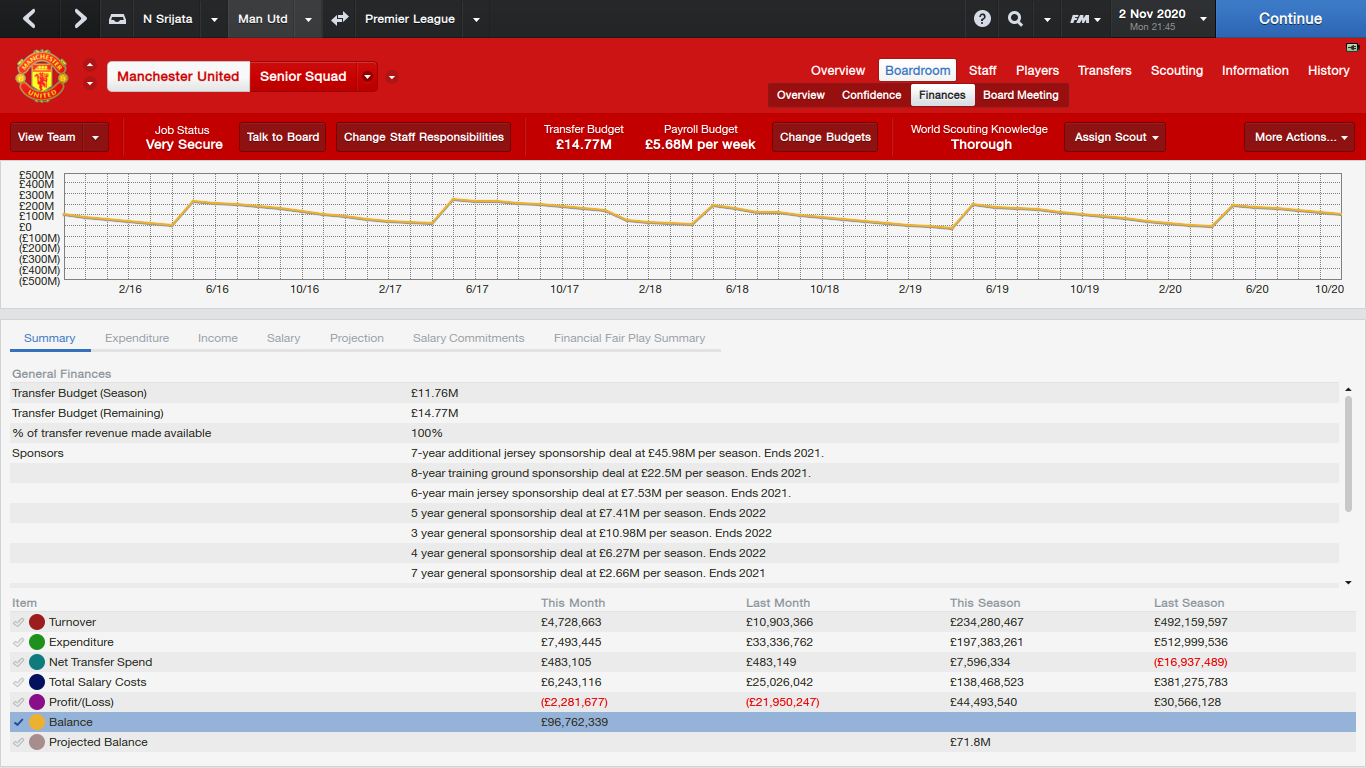Viewport: 1366px width, 768px height.
Task: Open the Scouting tab
Action: (1177, 70)
